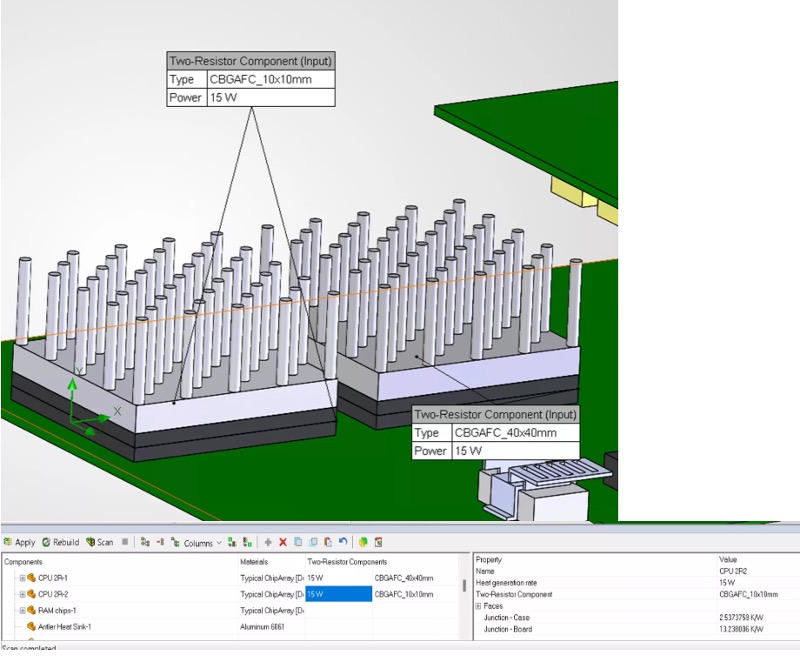Click the Components column header

click(23, 562)
